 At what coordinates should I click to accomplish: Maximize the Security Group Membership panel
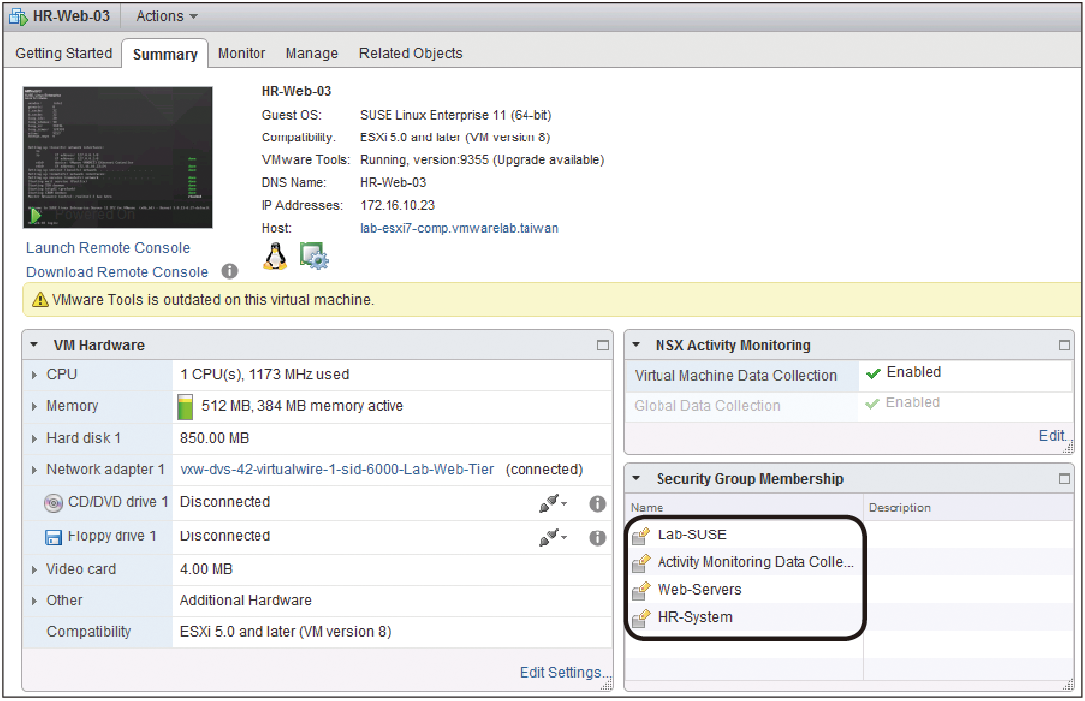[x=1064, y=479]
